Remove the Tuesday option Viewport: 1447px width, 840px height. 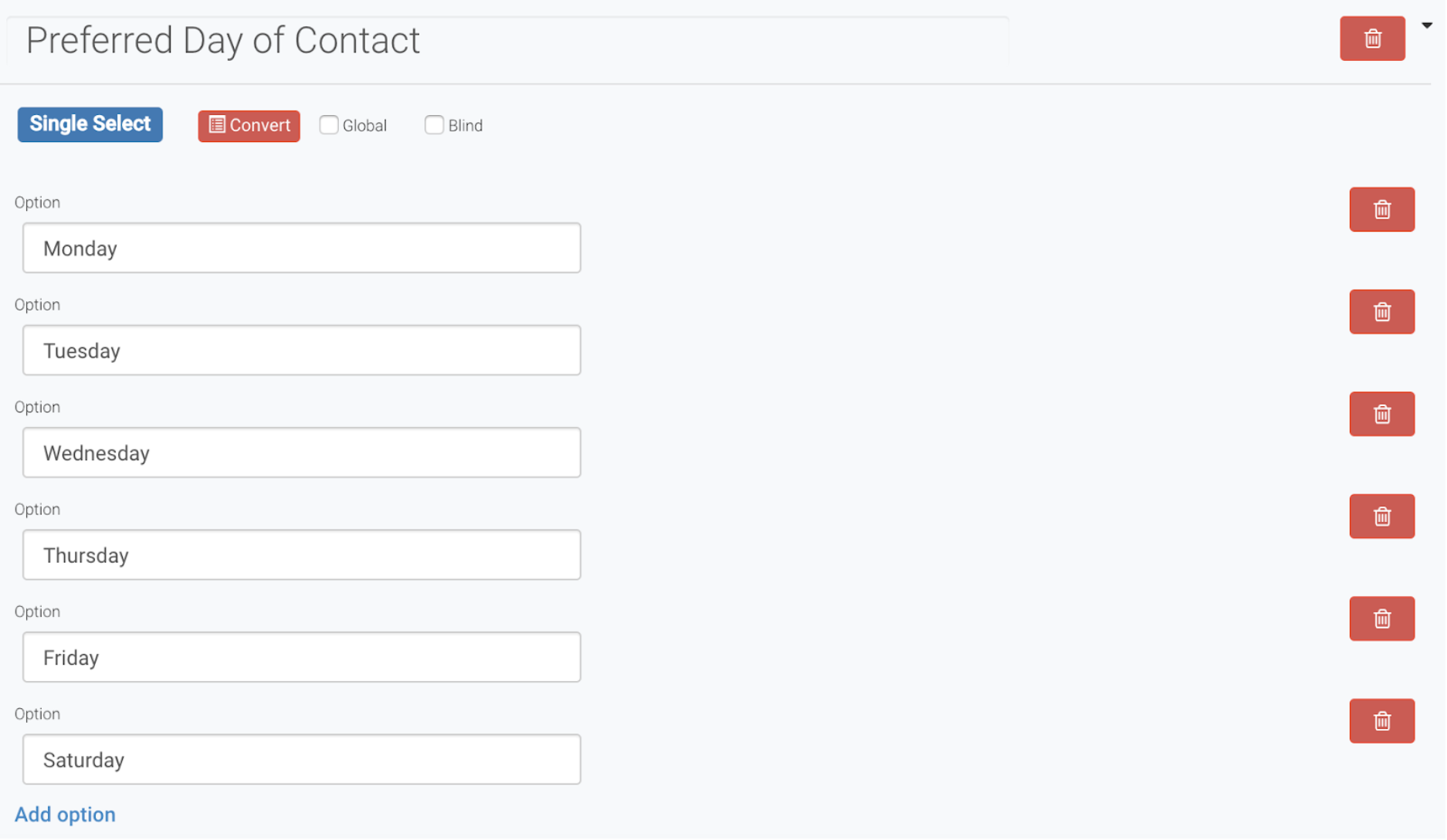(x=1381, y=312)
